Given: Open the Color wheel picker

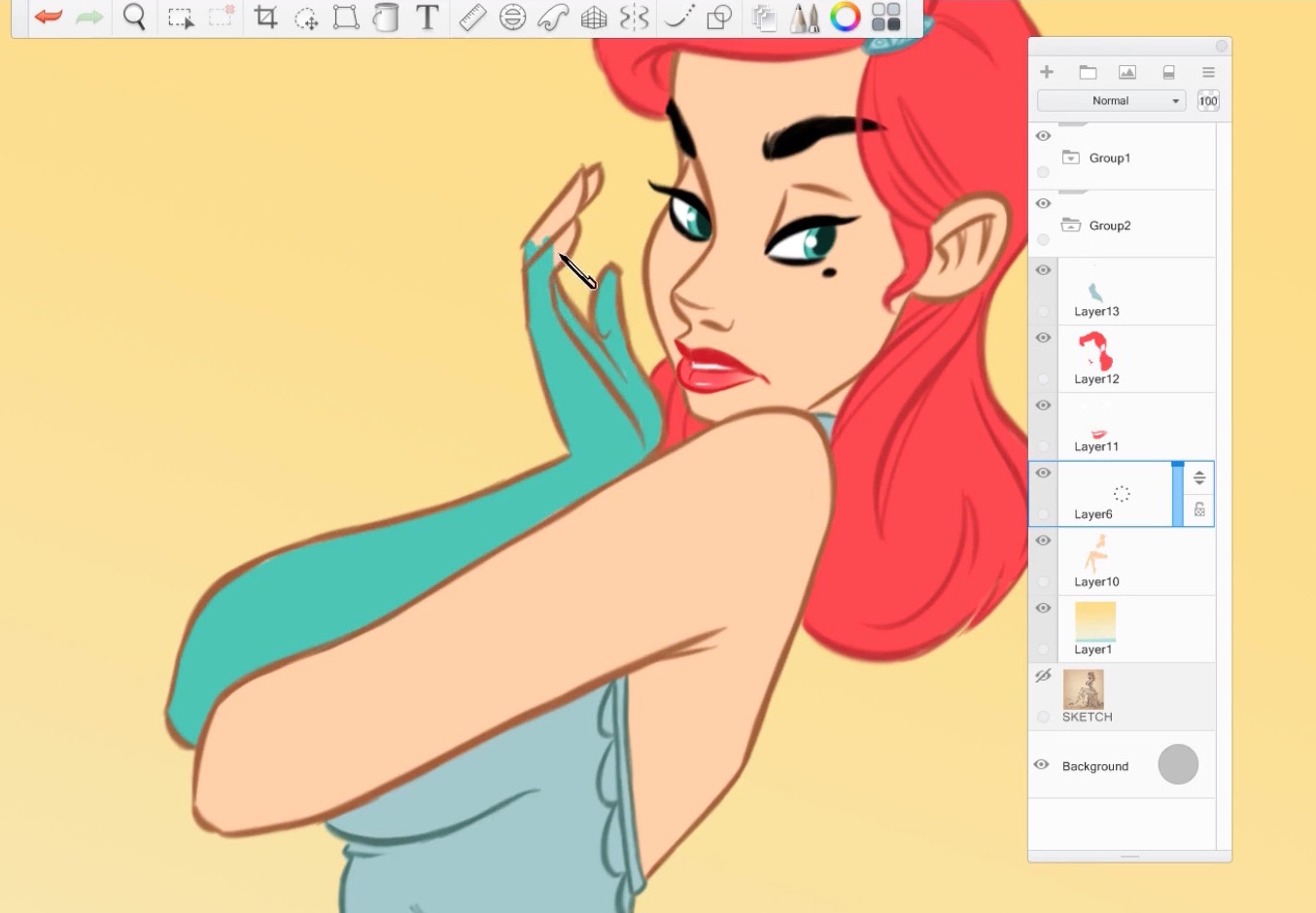Looking at the screenshot, I should 845,17.
